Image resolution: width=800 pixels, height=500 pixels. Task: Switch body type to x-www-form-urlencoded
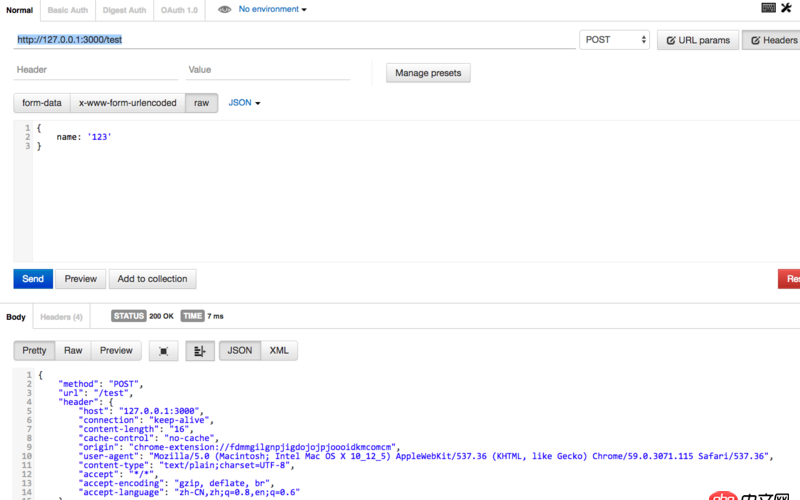tap(127, 103)
